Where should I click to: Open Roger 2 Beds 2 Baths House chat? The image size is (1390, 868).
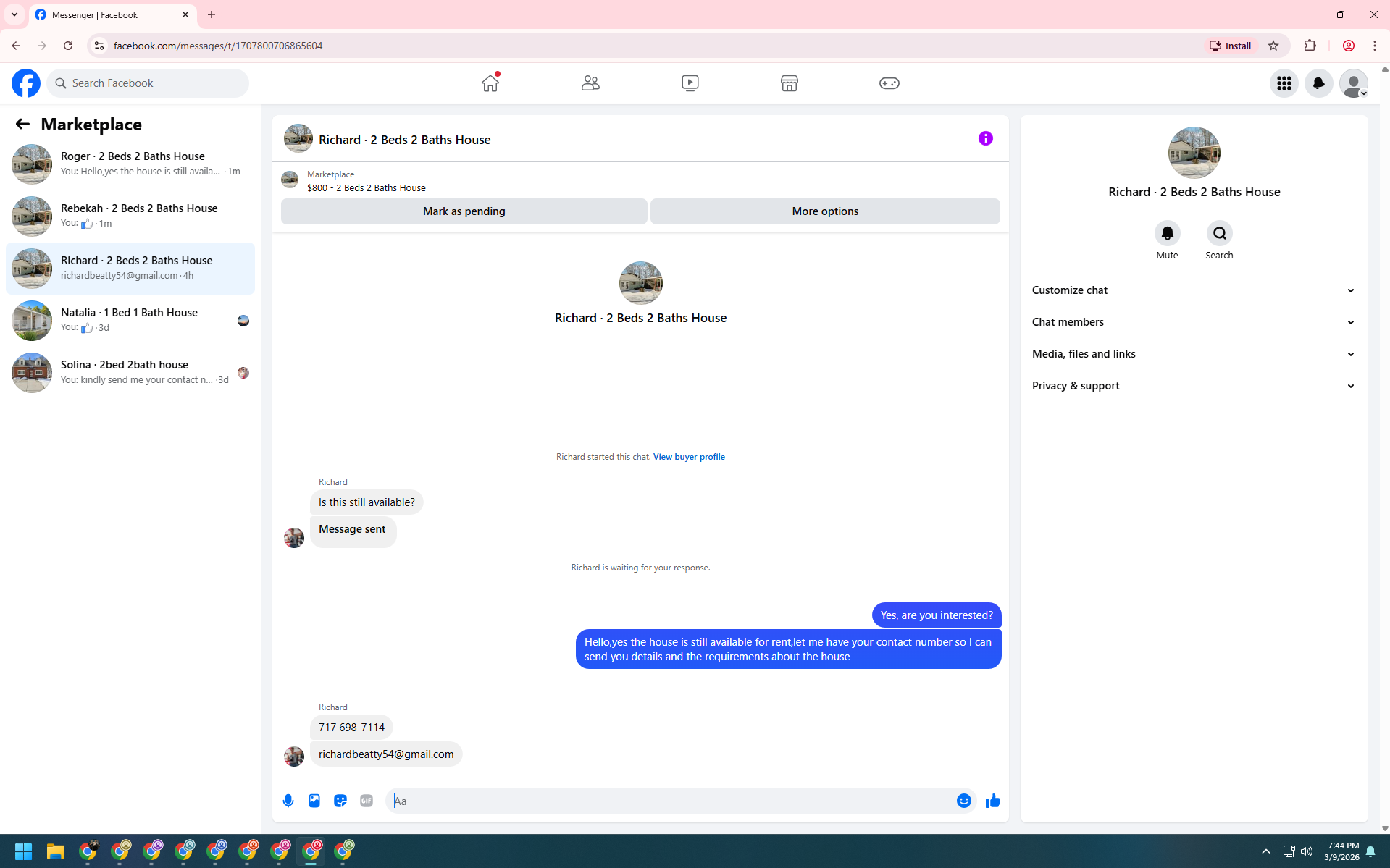click(x=130, y=164)
